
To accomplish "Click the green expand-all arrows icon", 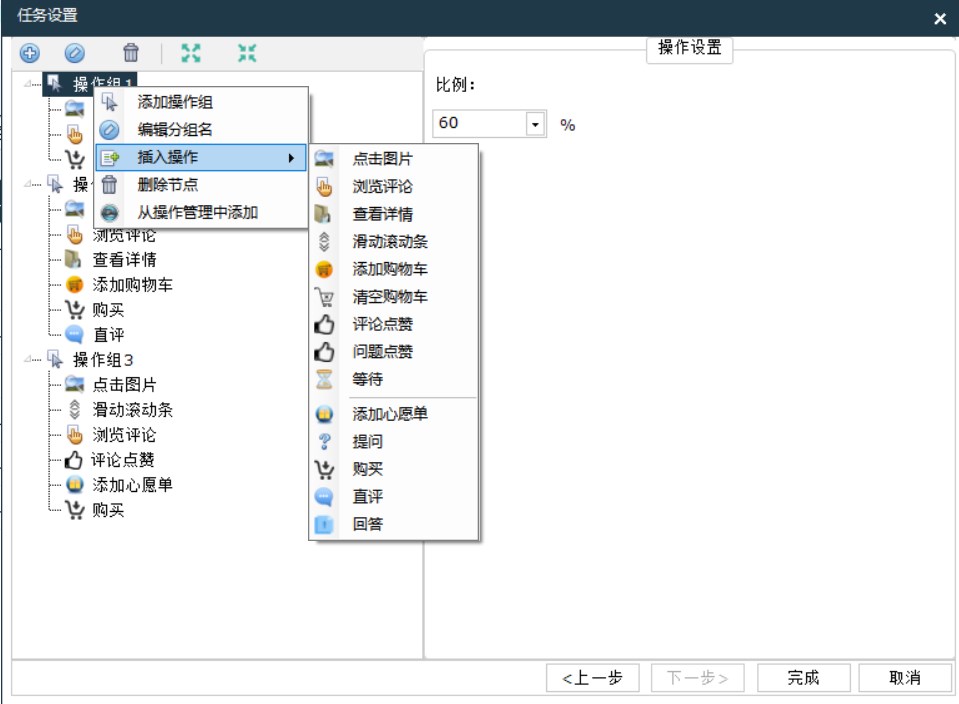I will point(191,53).
